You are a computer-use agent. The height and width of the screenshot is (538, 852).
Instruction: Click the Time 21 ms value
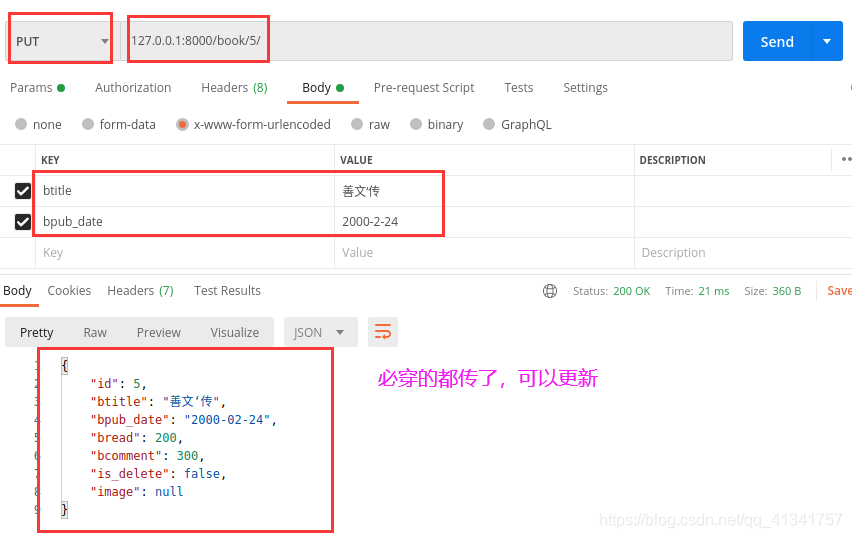(713, 291)
